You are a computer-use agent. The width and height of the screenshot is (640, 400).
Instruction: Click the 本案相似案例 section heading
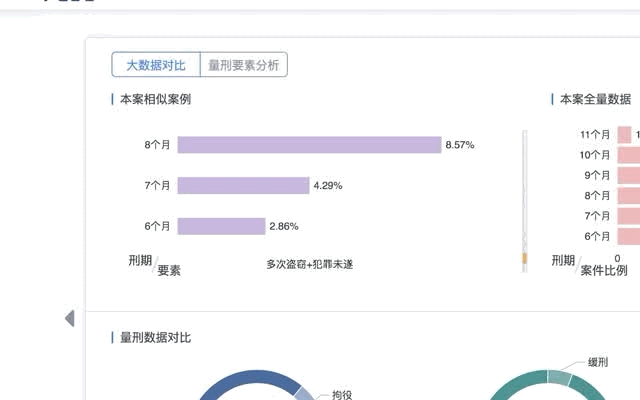pyautogui.click(x=155, y=99)
